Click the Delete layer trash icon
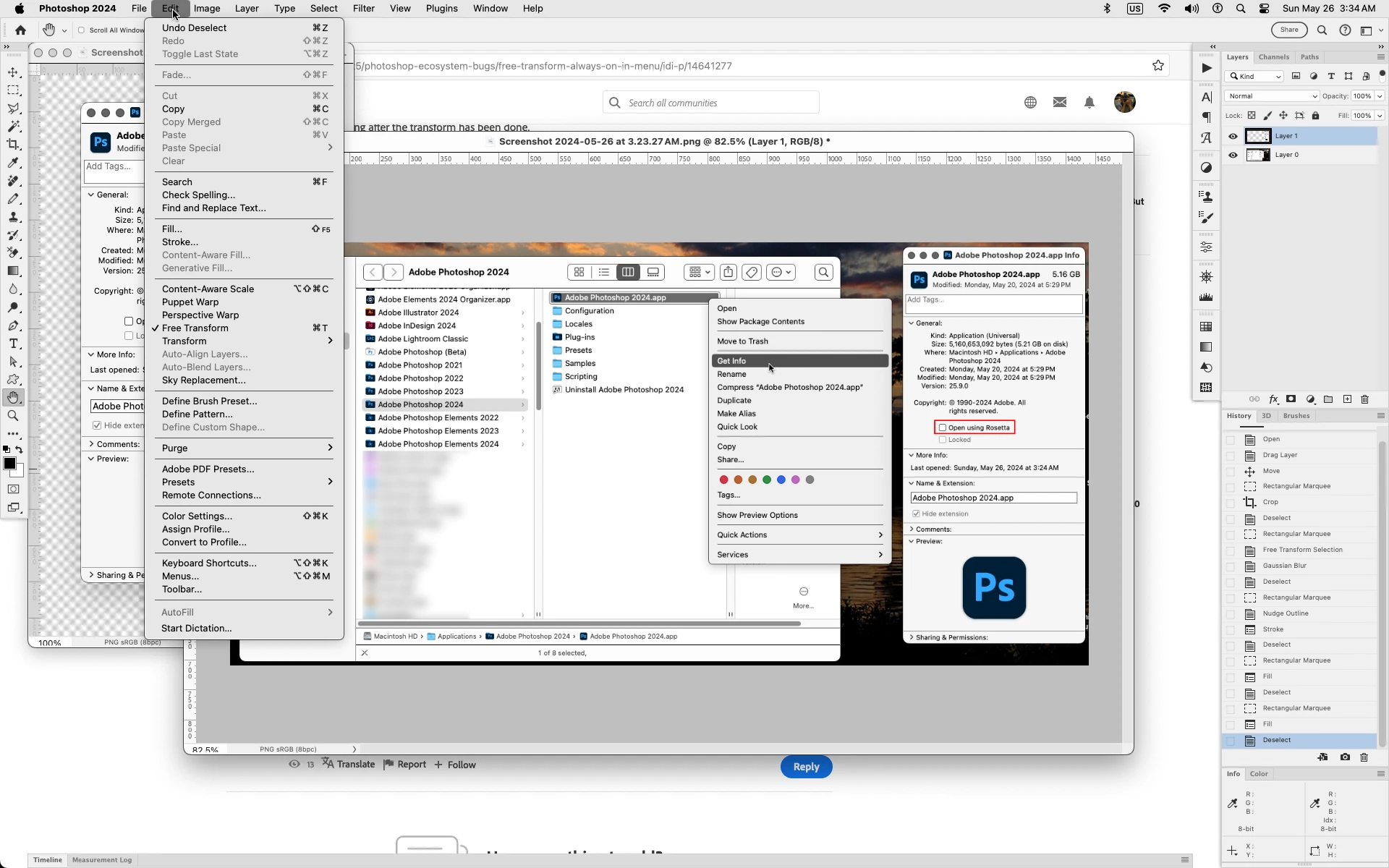 point(1364,399)
